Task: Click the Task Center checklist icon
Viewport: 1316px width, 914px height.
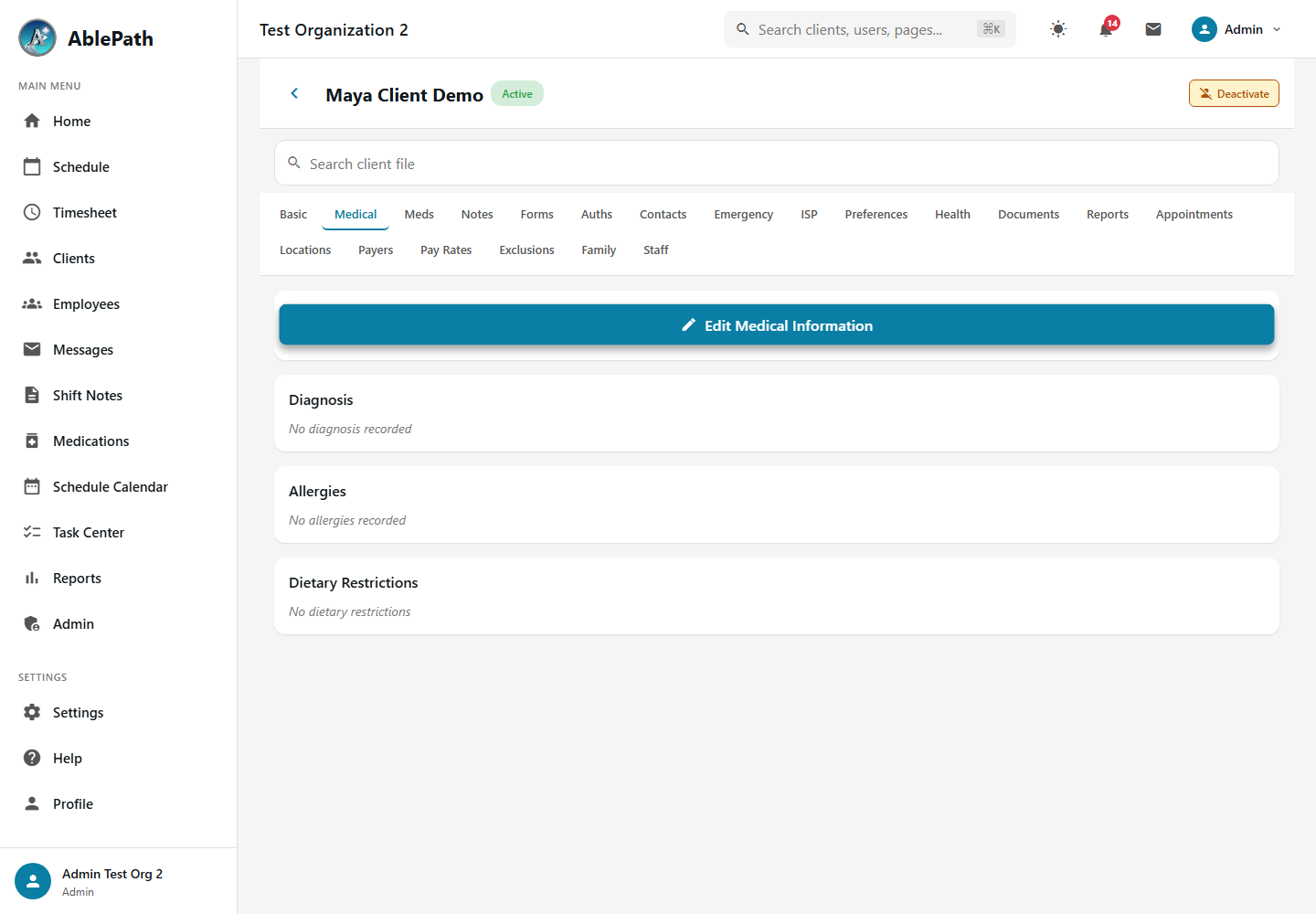Action: coord(32,532)
